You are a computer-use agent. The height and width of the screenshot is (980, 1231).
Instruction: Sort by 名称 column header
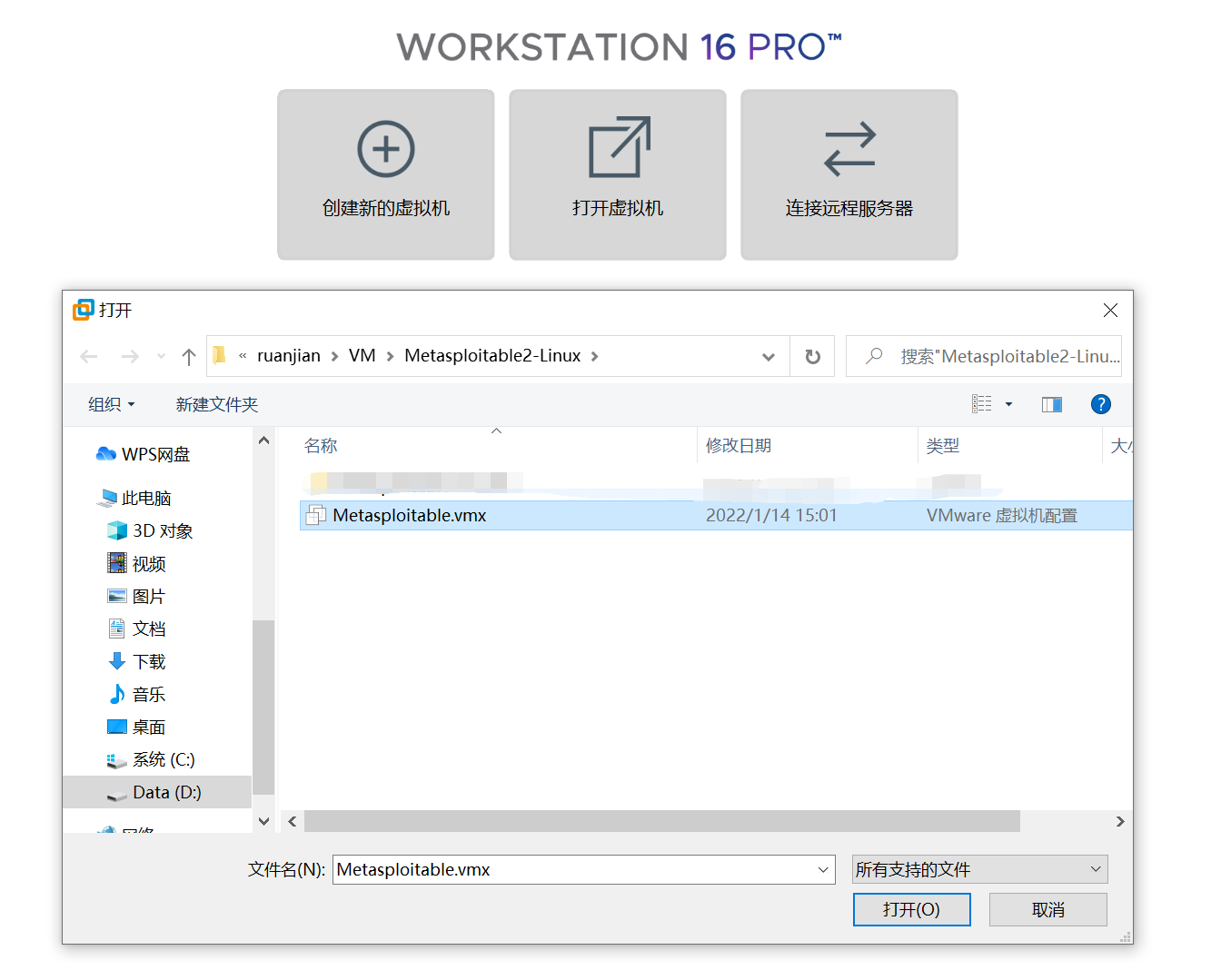click(321, 446)
